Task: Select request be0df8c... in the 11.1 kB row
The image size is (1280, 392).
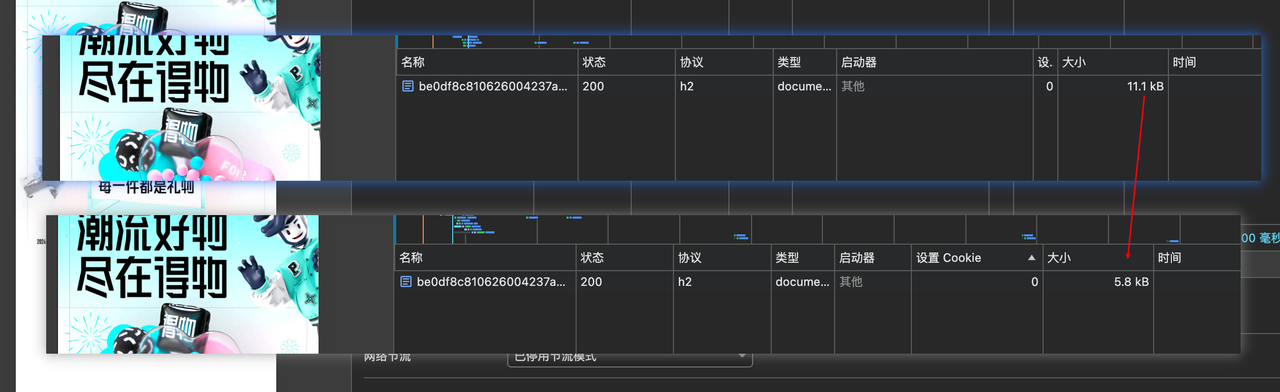Action: [492, 87]
